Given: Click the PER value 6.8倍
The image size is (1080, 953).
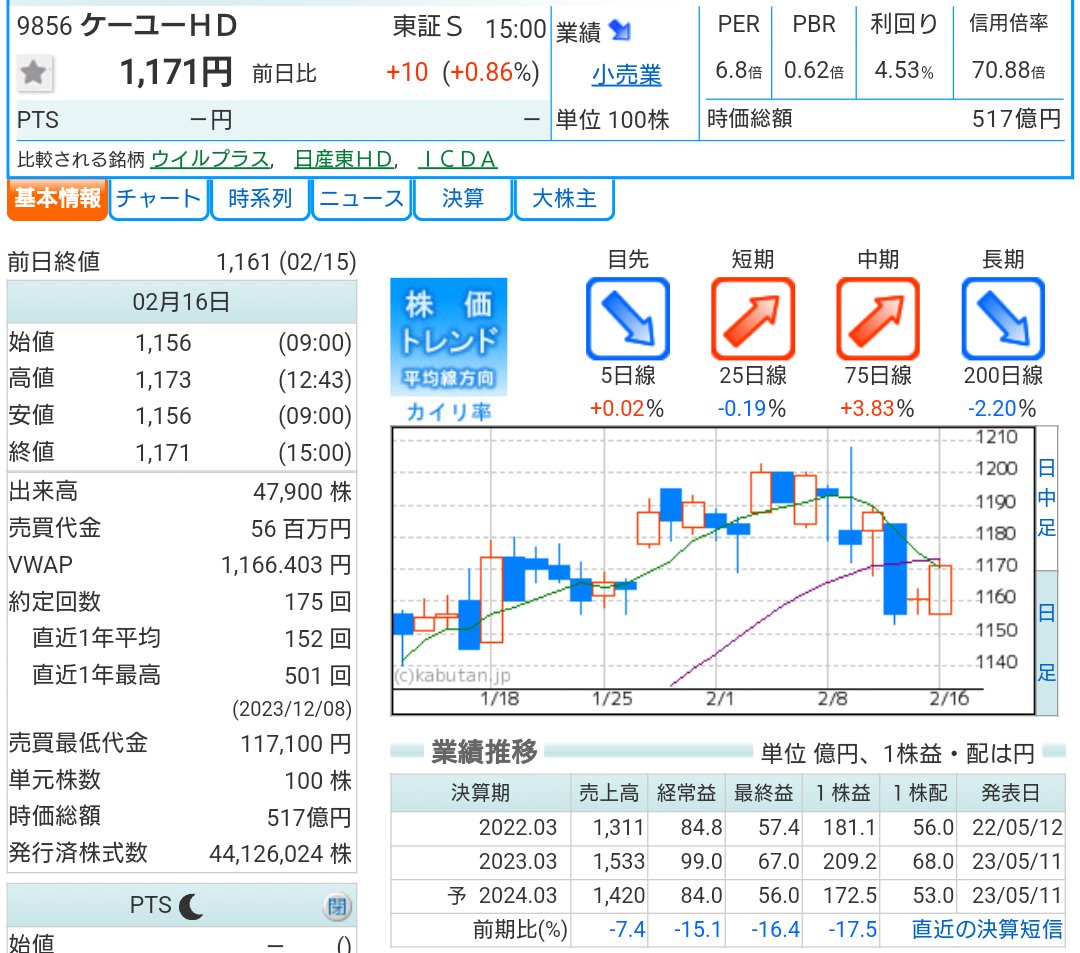Looking at the screenshot, I should click(738, 70).
